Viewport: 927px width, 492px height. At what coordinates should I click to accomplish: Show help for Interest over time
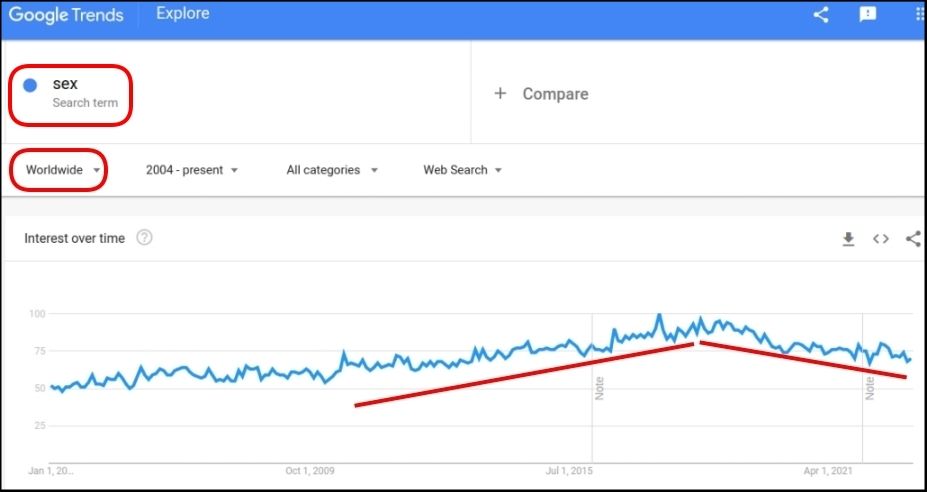pyautogui.click(x=144, y=238)
